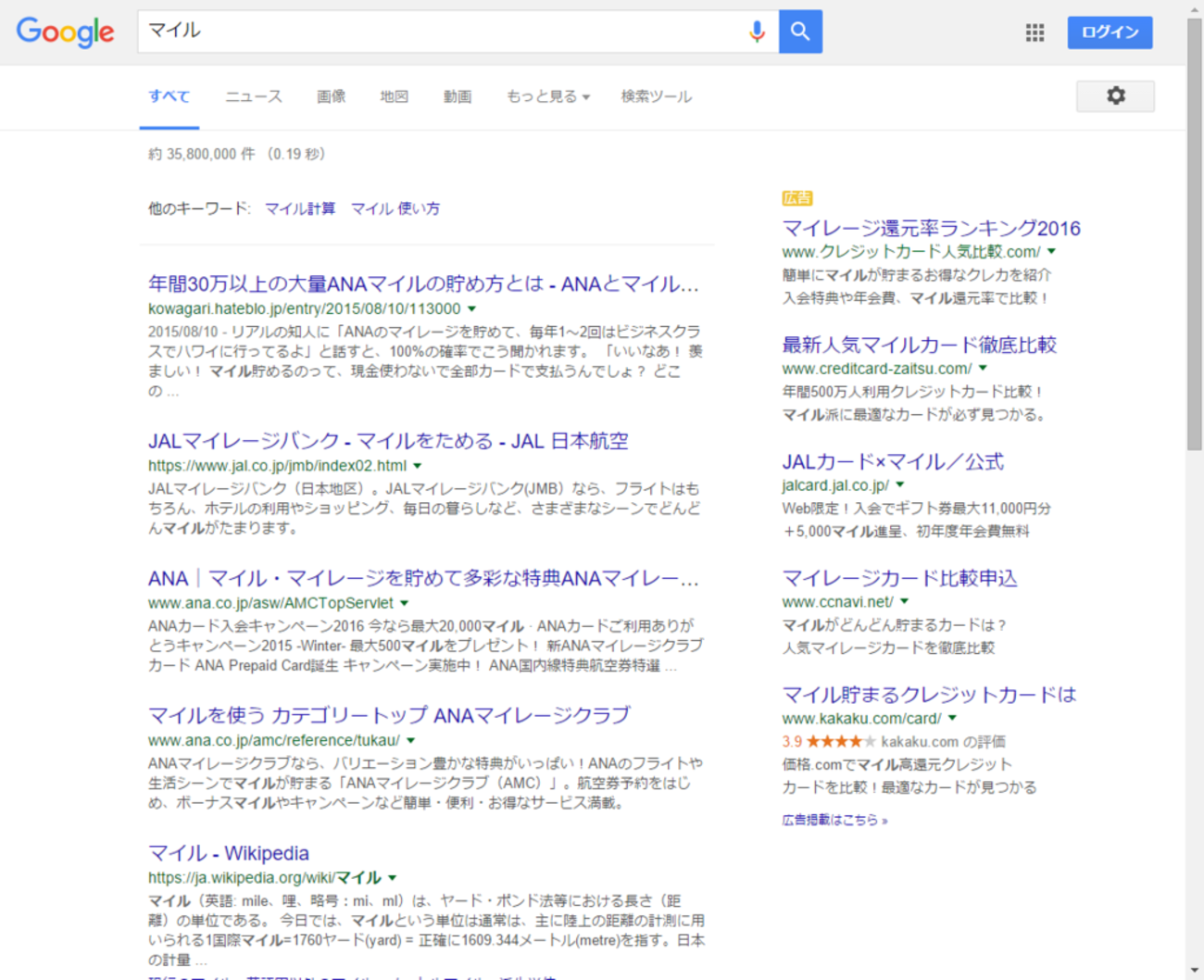
Task: Click the scrollbar up arrow
Action: (1195, 8)
